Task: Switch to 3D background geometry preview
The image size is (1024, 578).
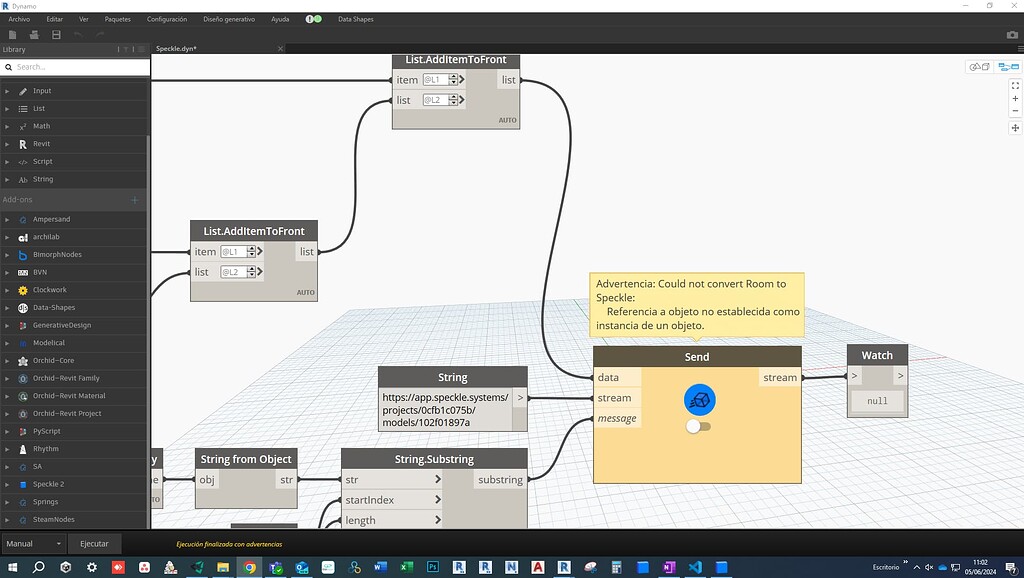Action: (979, 67)
